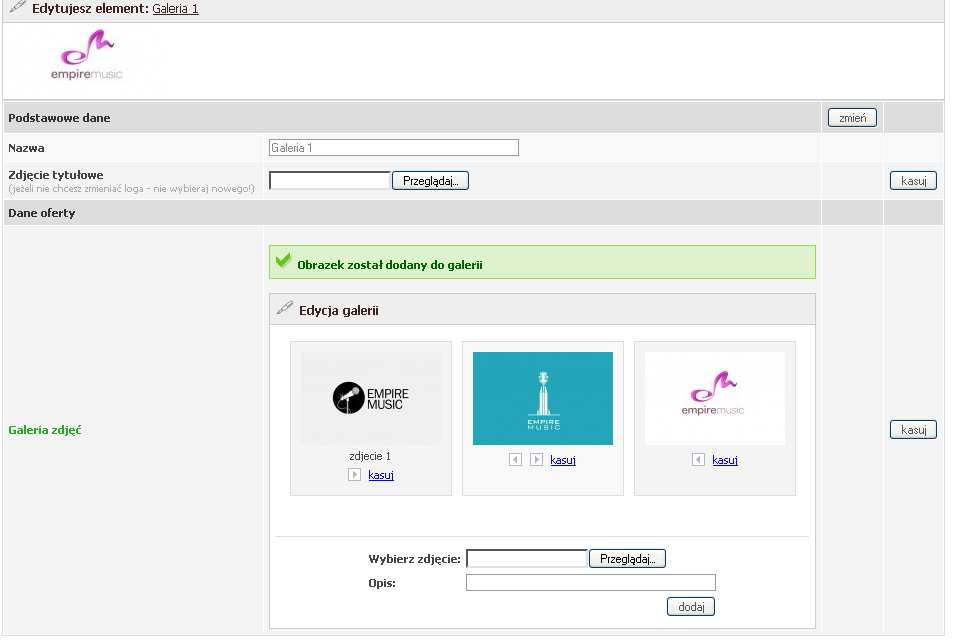Focus the Nazwa input field
Screen dimensions: 953x642
[394, 148]
